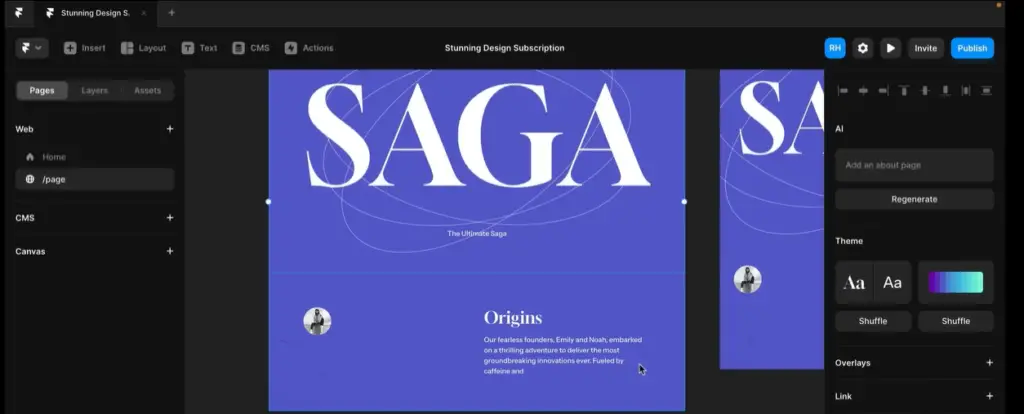
Task: Click the Invite button
Action: tap(925, 48)
